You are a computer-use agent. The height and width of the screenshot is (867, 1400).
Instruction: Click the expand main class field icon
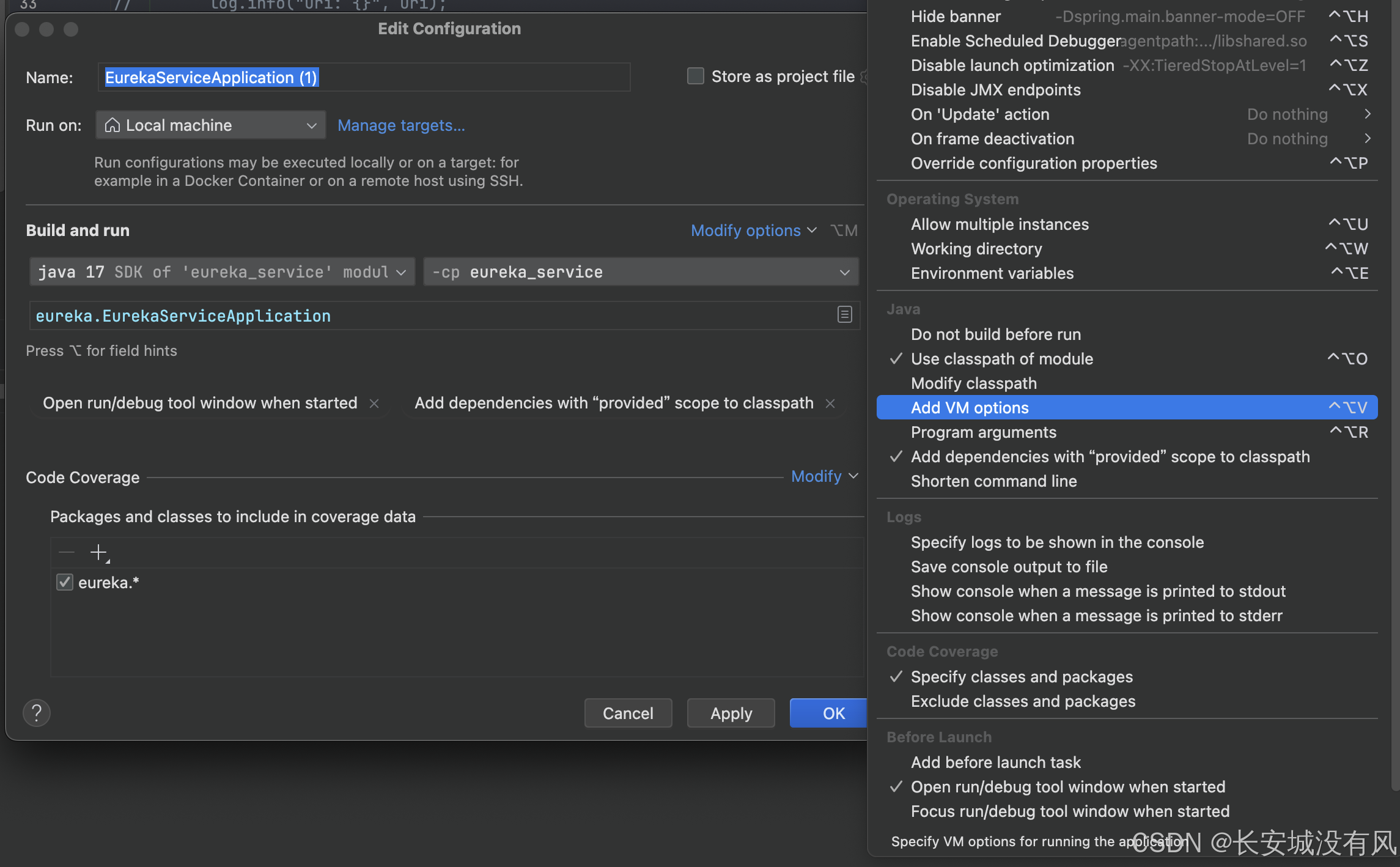pos(844,315)
